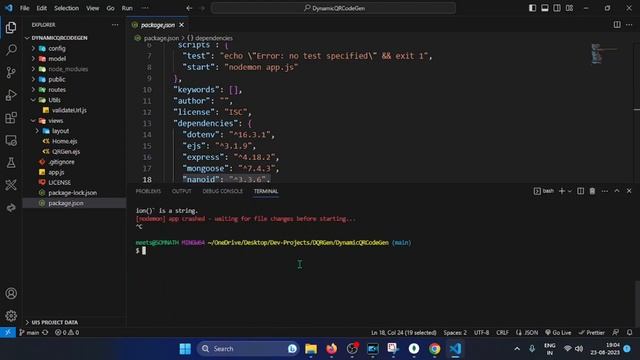Viewport: 640px width, 360px height.
Task: Expand the routes folder
Action: 33,89
